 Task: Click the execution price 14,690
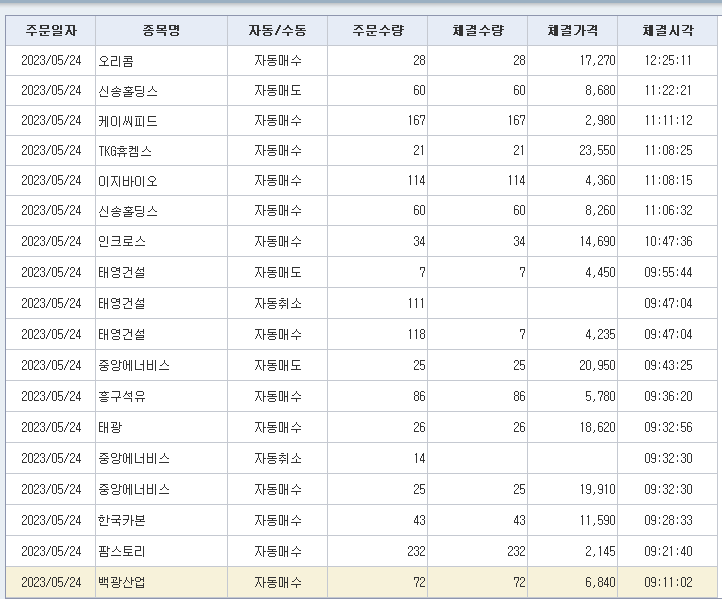pyautogui.click(x=597, y=241)
